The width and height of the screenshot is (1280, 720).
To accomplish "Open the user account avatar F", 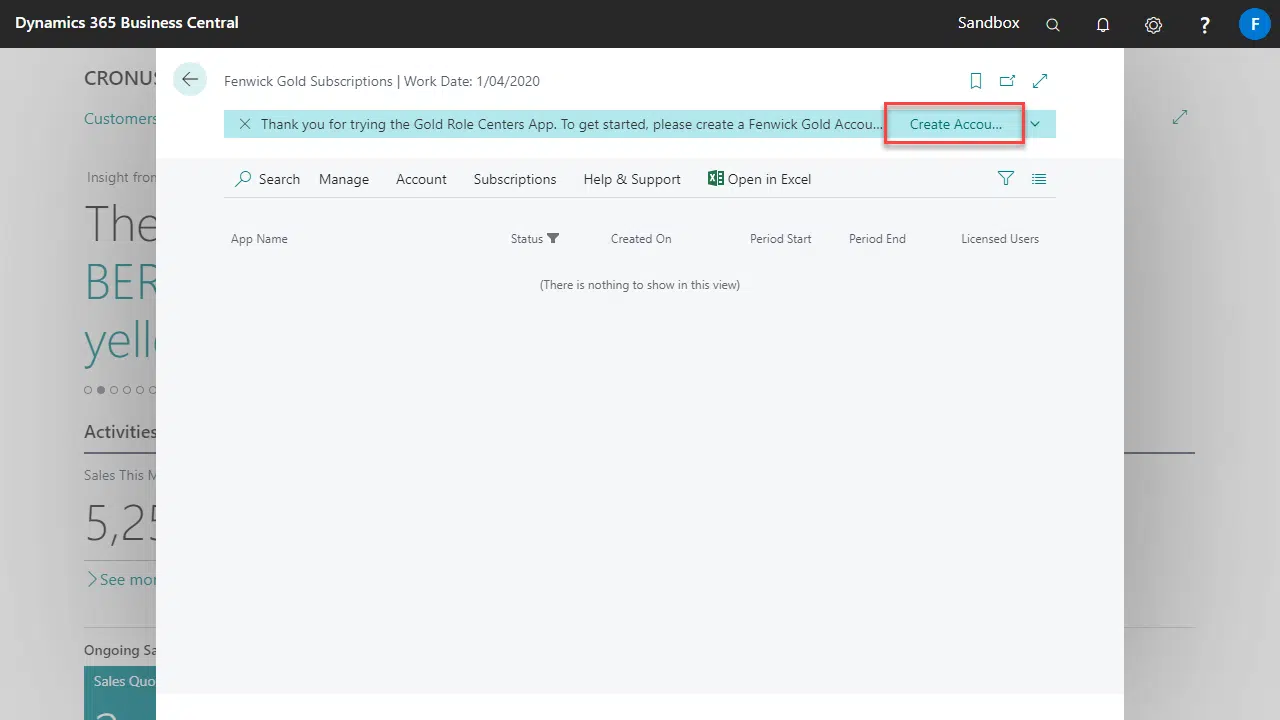I will click(x=1254, y=24).
